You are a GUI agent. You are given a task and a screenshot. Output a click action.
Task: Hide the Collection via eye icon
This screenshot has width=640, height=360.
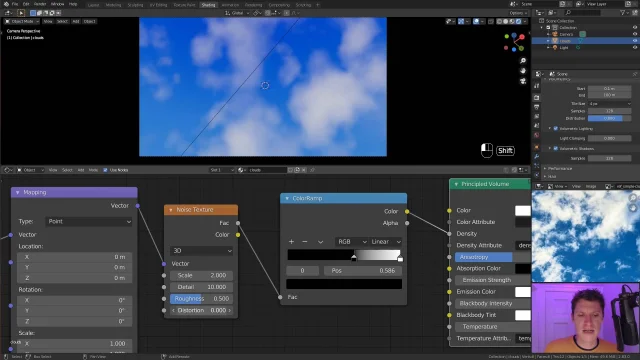(635, 28)
